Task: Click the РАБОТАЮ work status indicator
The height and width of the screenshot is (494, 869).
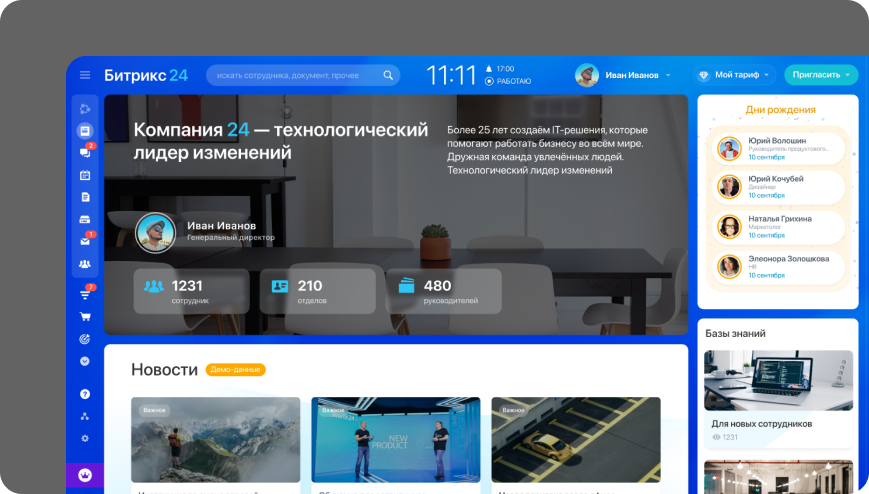Action: (x=508, y=81)
